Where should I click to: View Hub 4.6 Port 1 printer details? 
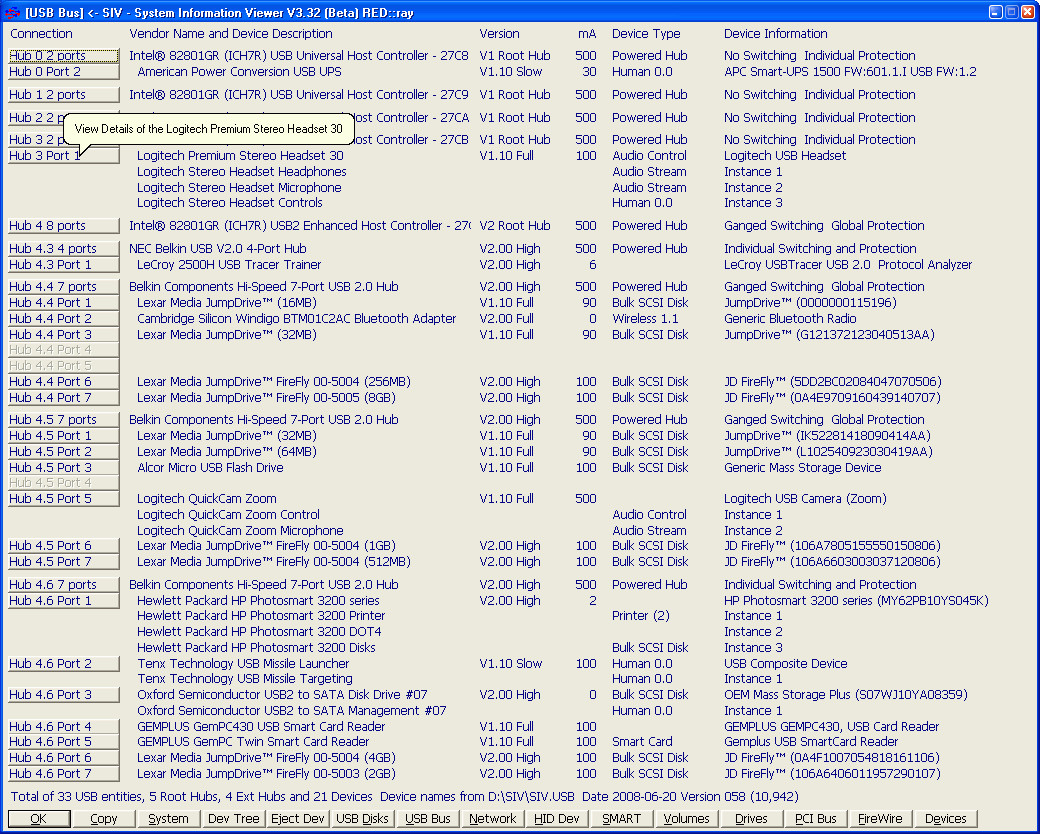click(64, 600)
